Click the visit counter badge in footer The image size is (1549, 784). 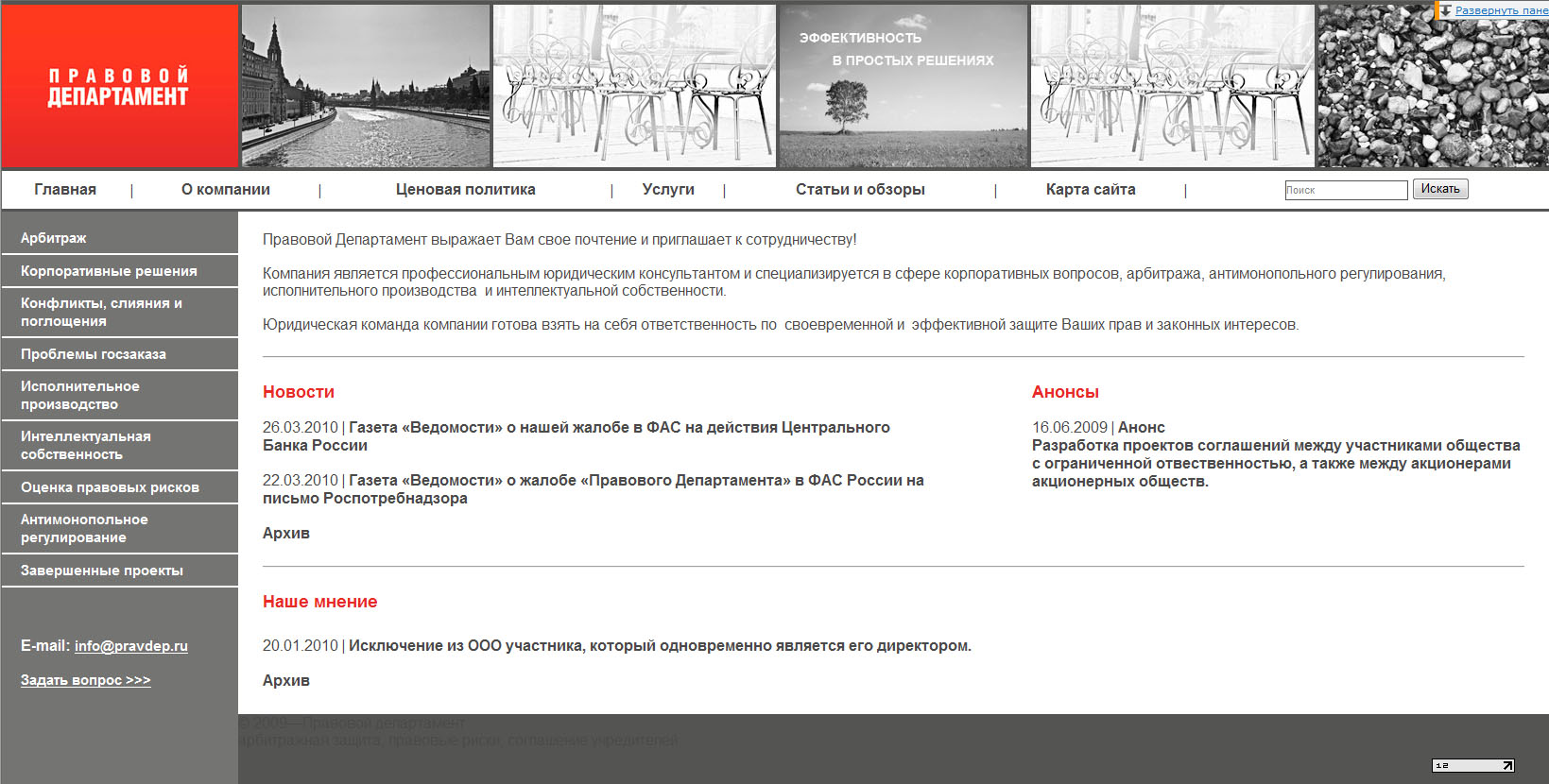(x=1472, y=765)
